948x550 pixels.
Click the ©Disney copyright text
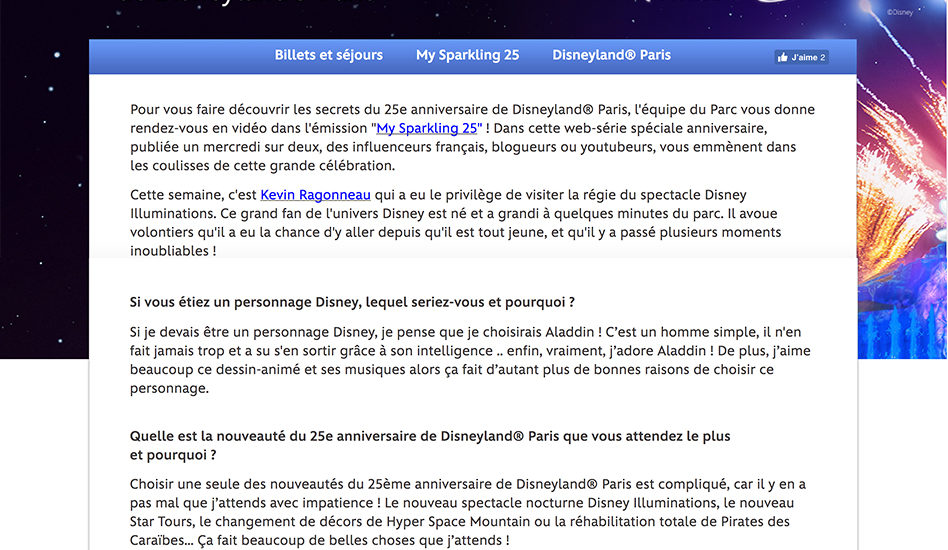(x=900, y=12)
